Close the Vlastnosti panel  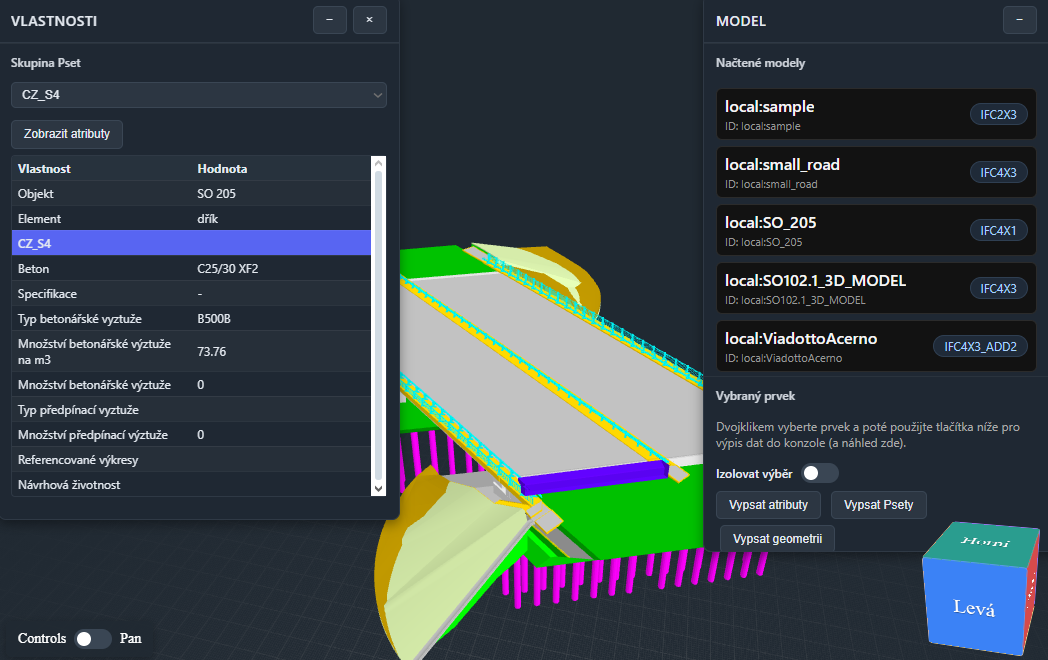click(x=369, y=20)
